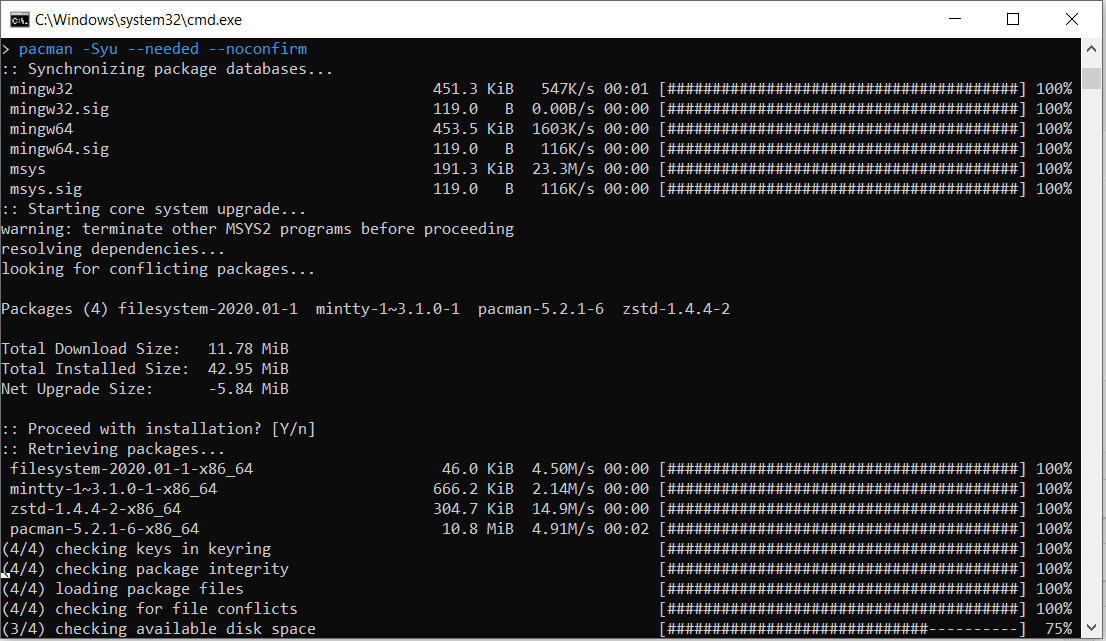
Task: Click the mingw64.sig progress bar
Action: (x=850, y=148)
